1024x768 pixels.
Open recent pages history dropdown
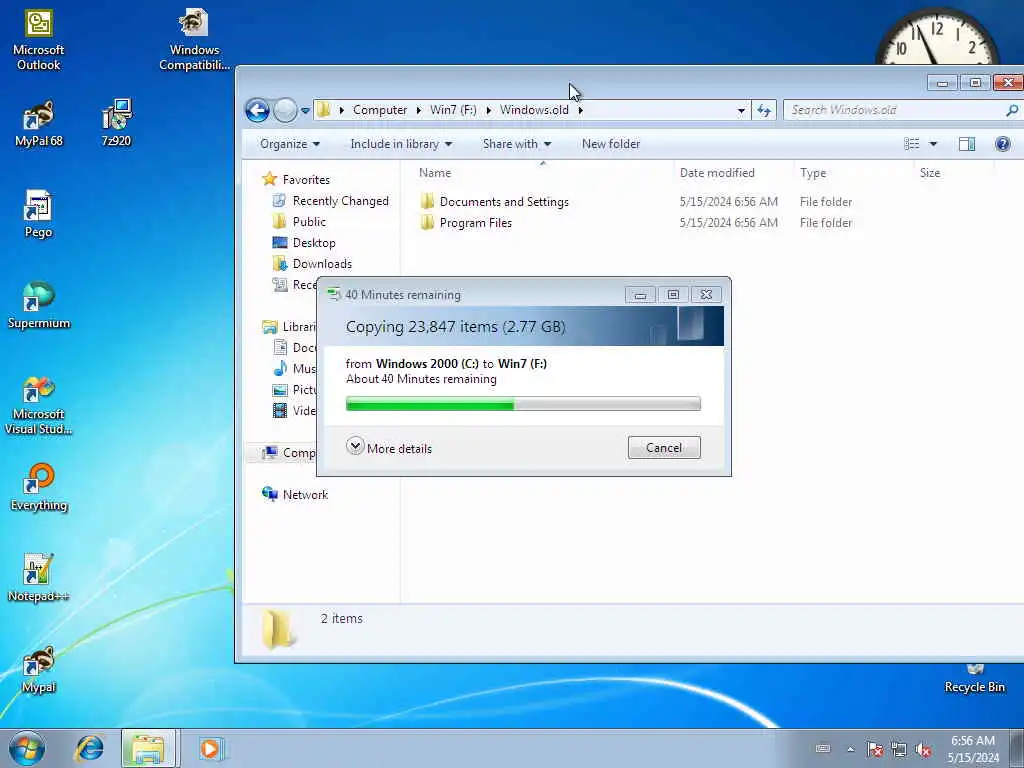tap(305, 110)
